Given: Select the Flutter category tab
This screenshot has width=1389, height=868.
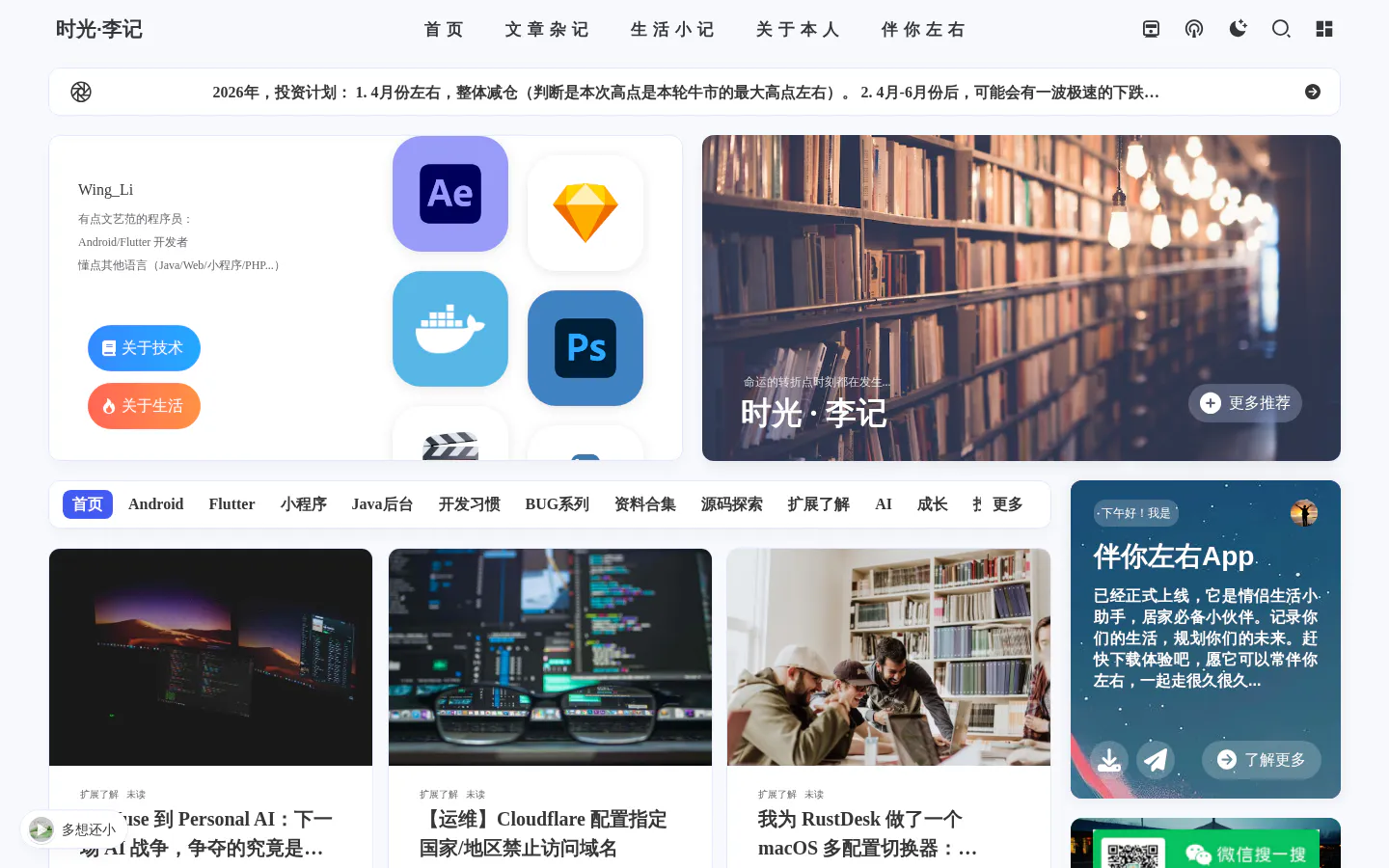Looking at the screenshot, I should point(231,504).
